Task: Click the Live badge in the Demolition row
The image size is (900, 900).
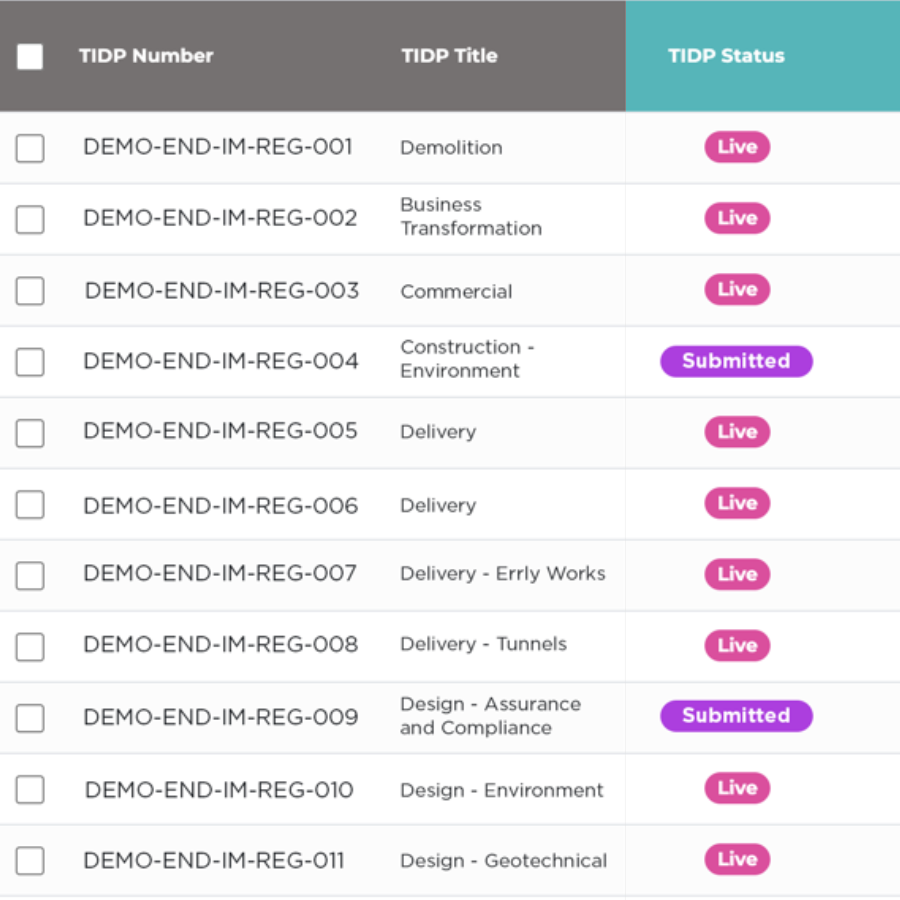Action: click(737, 147)
